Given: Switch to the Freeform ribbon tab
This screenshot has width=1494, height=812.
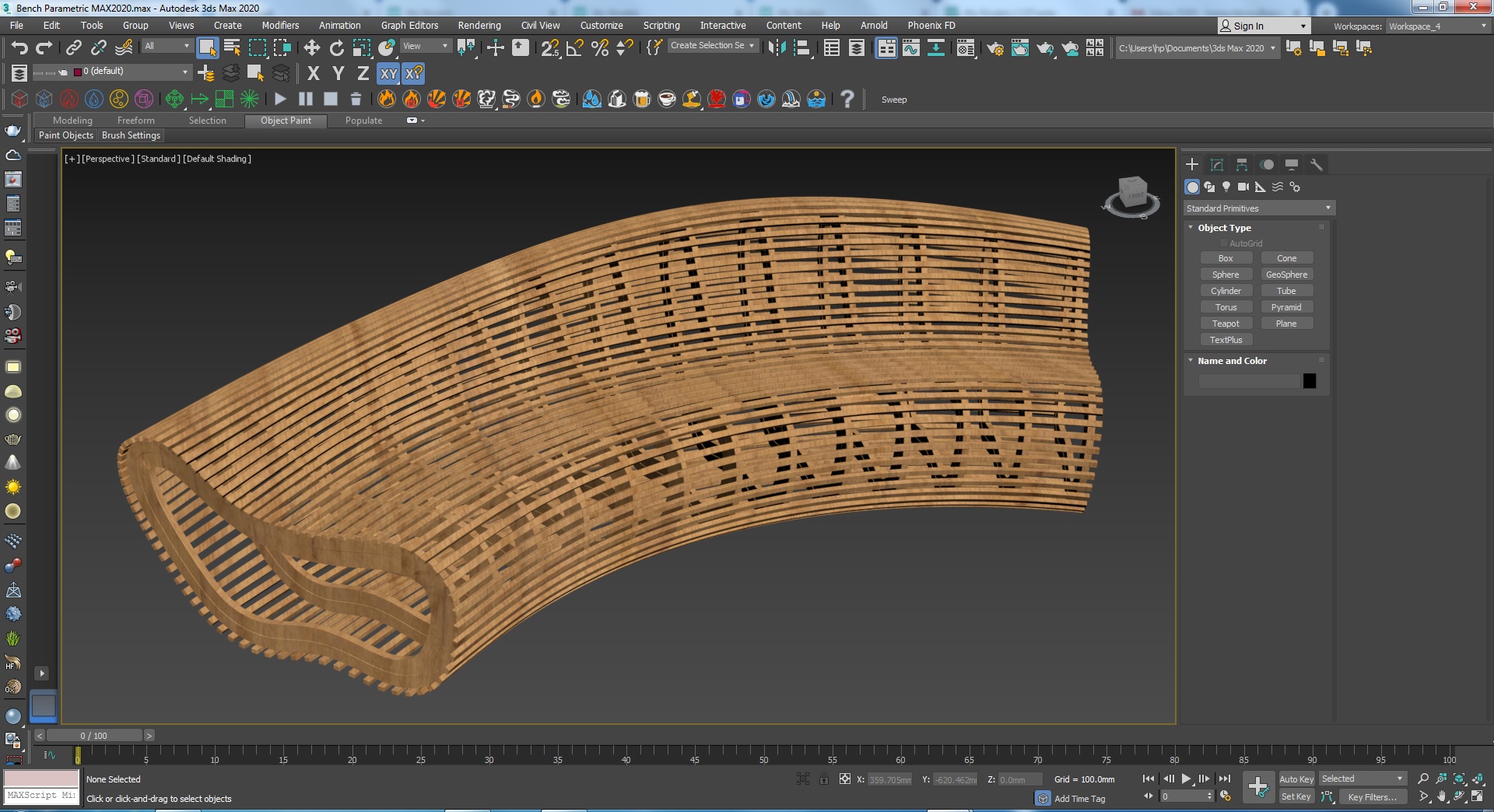Looking at the screenshot, I should [135, 121].
